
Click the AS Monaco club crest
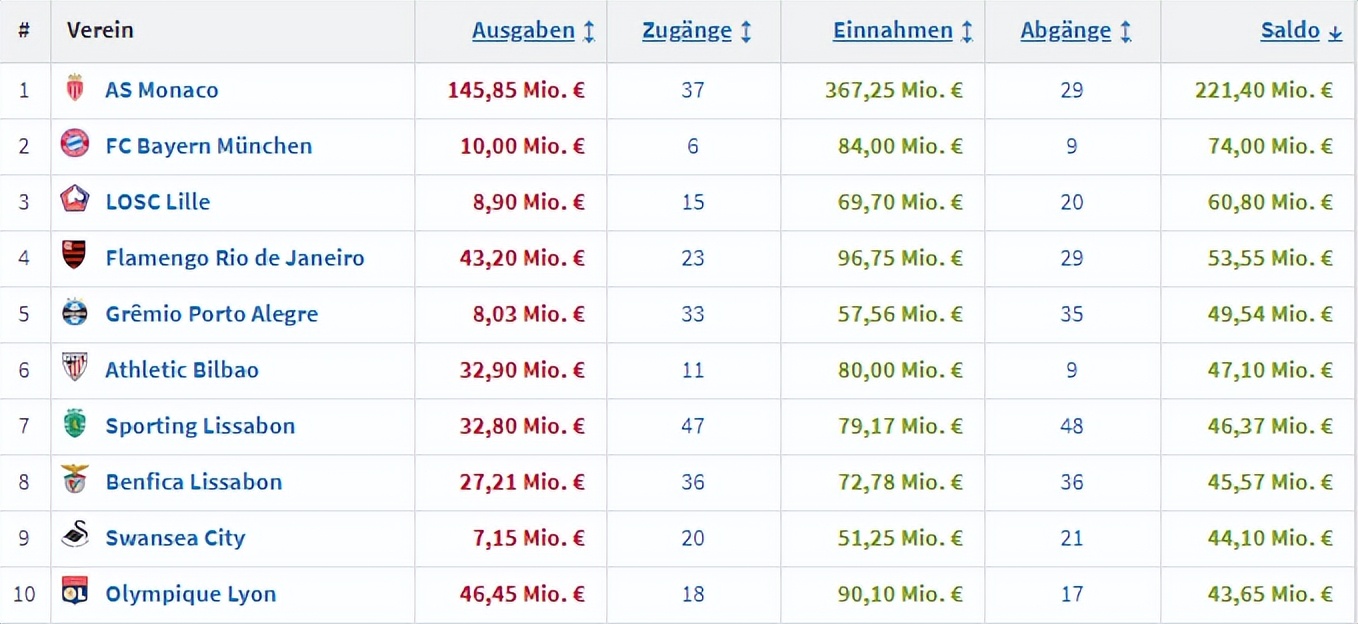[75, 89]
